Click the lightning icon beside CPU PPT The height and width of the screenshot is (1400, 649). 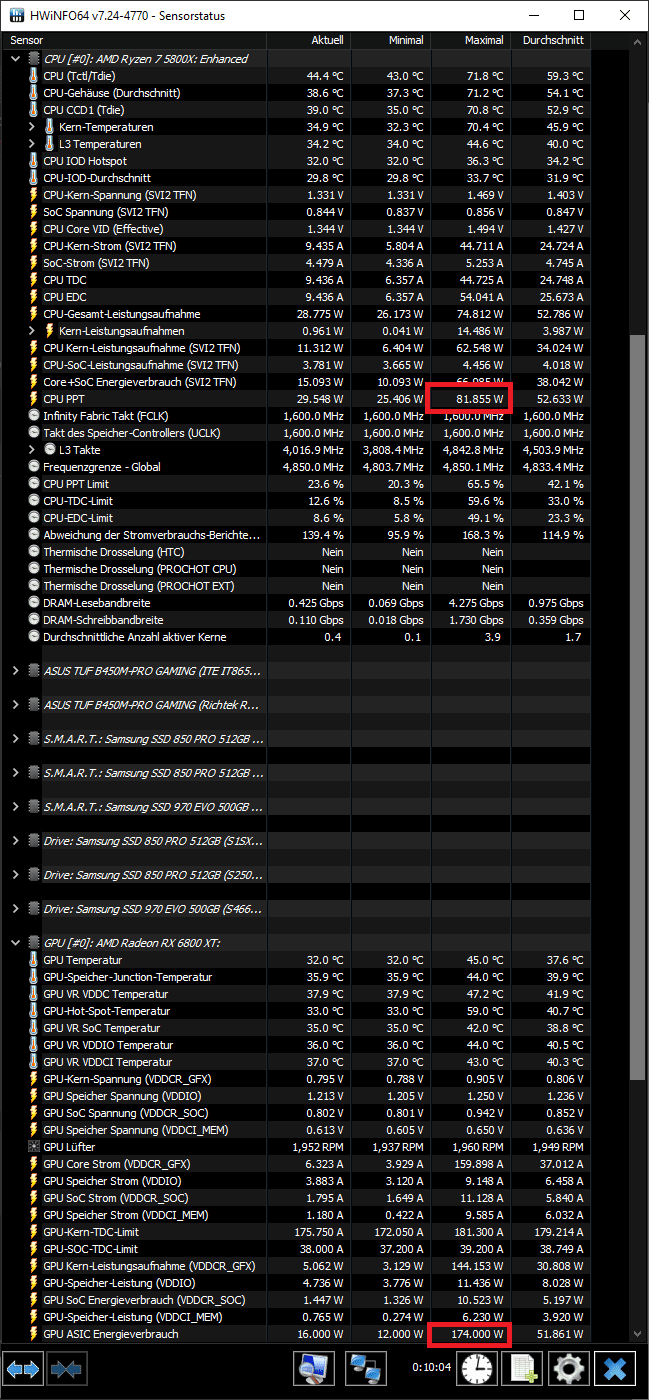(x=34, y=399)
